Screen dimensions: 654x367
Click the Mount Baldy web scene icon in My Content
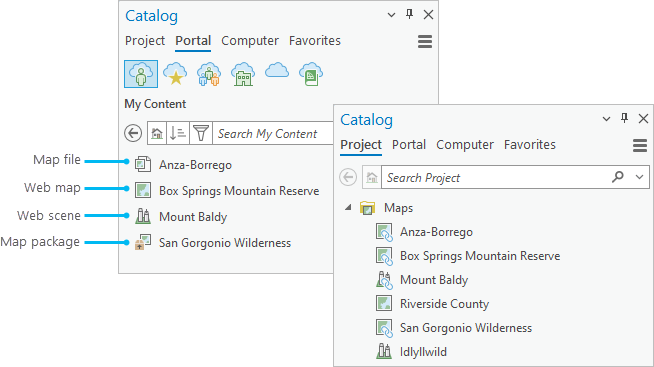tap(143, 216)
